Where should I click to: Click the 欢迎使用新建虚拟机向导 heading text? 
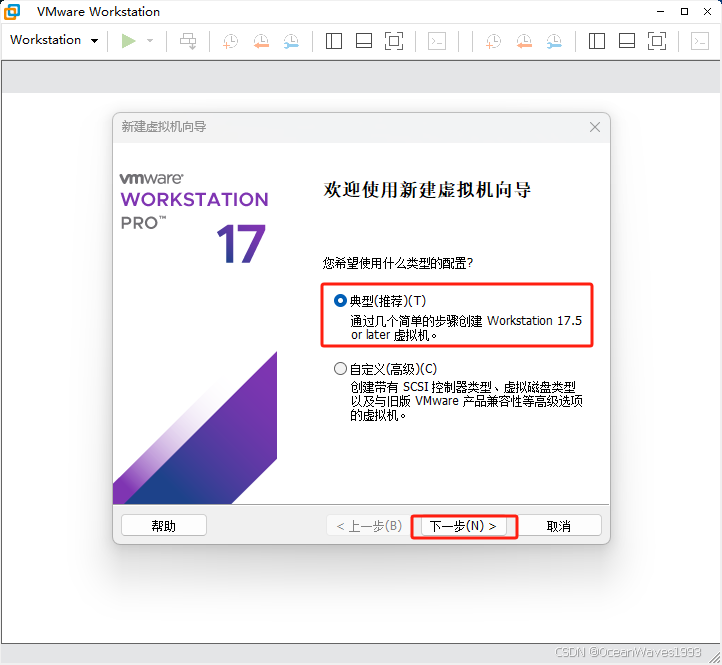point(427,190)
